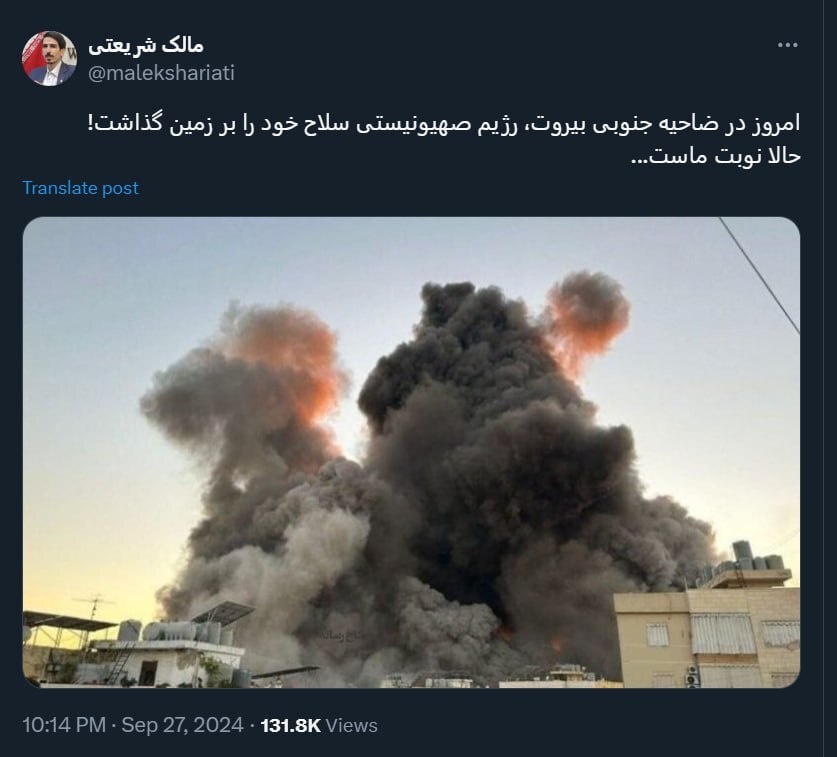The image size is (837, 757).
Task: Click the orange smoke puff at the photo's upper right
Action: click(x=587, y=315)
